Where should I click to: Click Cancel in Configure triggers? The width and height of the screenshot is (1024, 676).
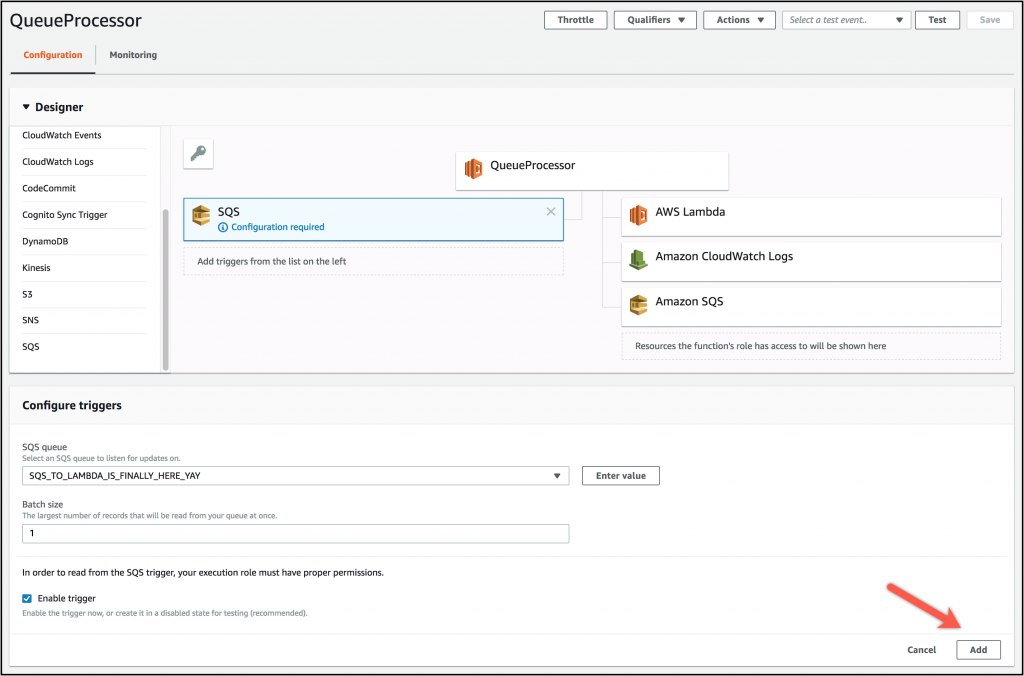pos(921,650)
